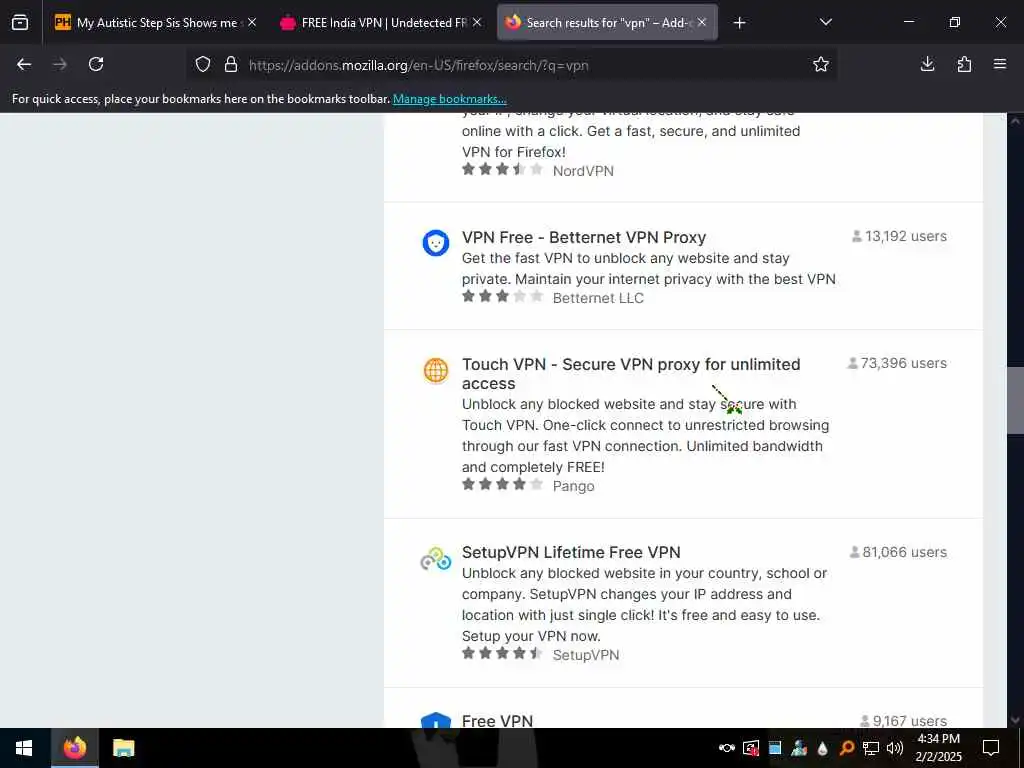This screenshot has height=768, width=1024.
Task: Open tracking protection shield icon
Action: (x=203, y=65)
